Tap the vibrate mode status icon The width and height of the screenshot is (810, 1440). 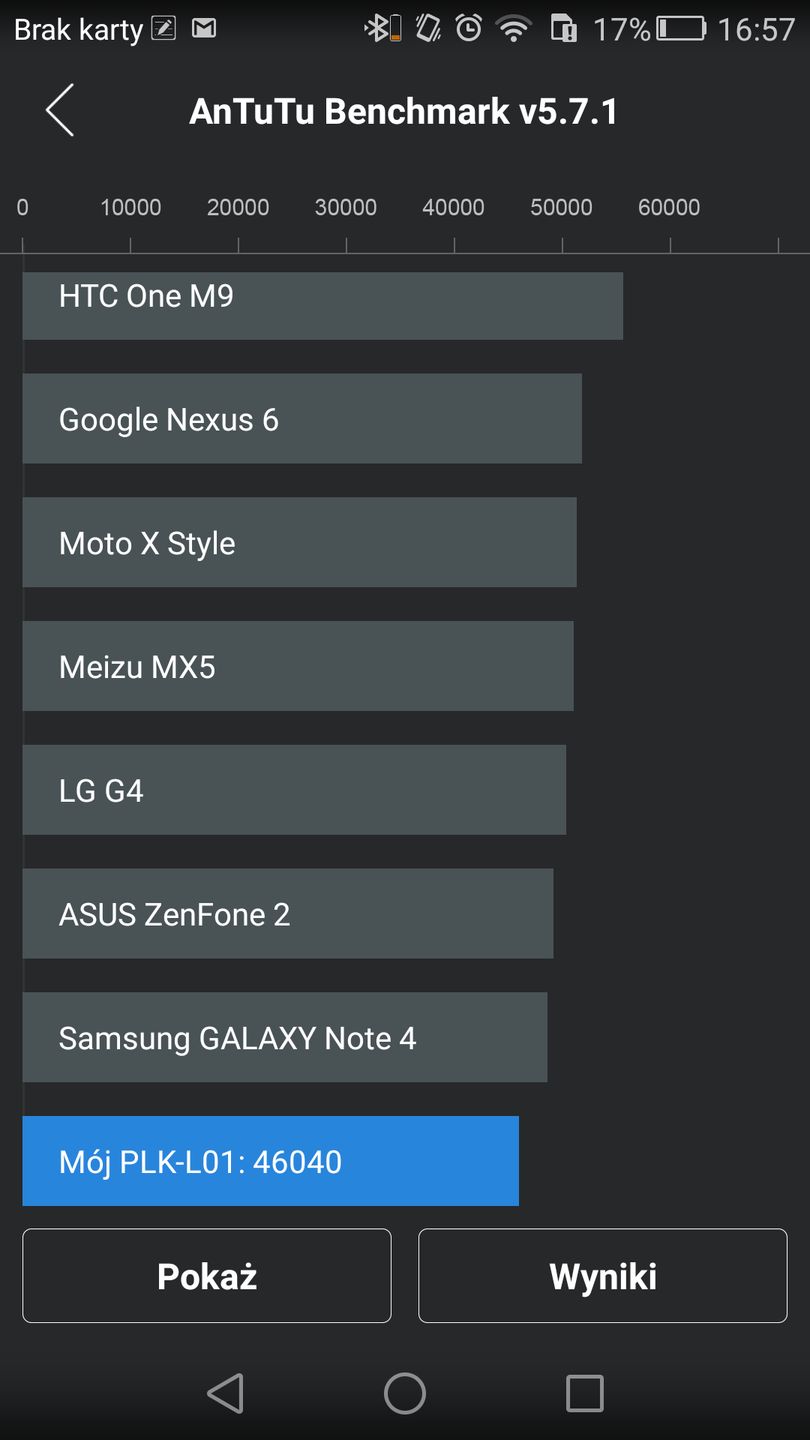(x=428, y=28)
